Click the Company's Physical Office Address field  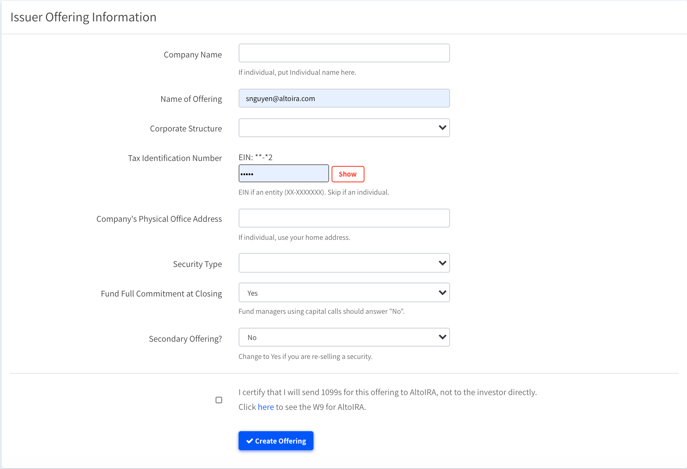click(x=344, y=218)
